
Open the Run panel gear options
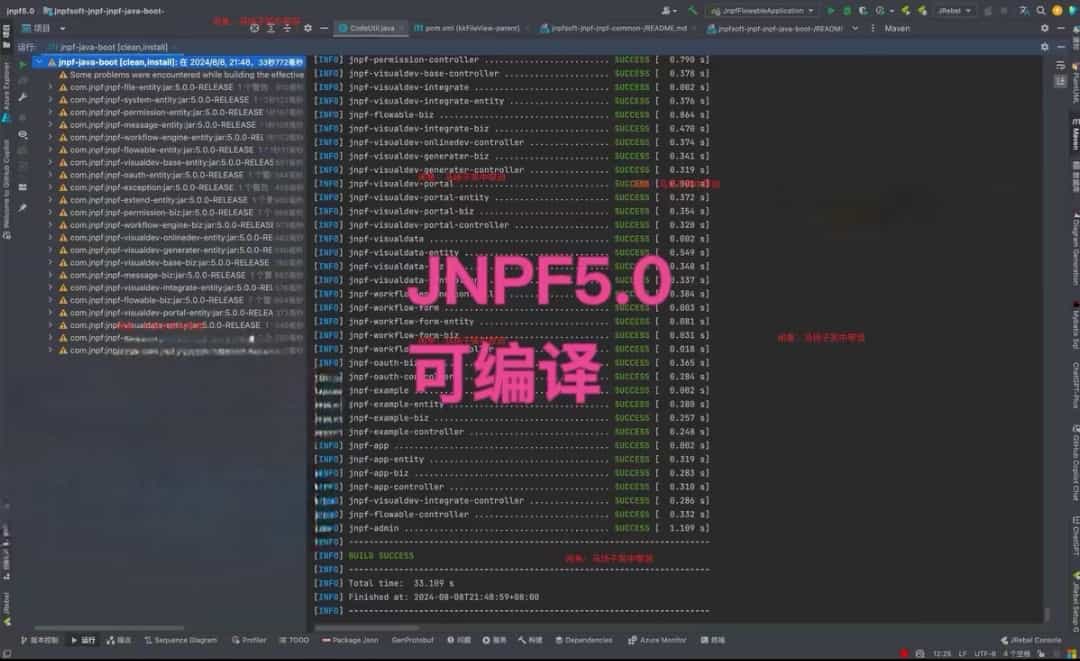point(1045,47)
